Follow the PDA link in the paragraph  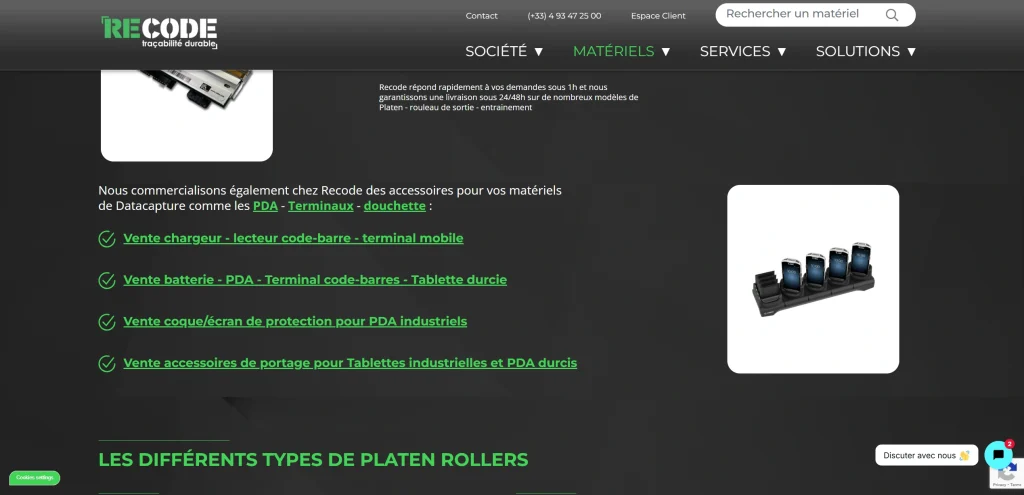[265, 206]
